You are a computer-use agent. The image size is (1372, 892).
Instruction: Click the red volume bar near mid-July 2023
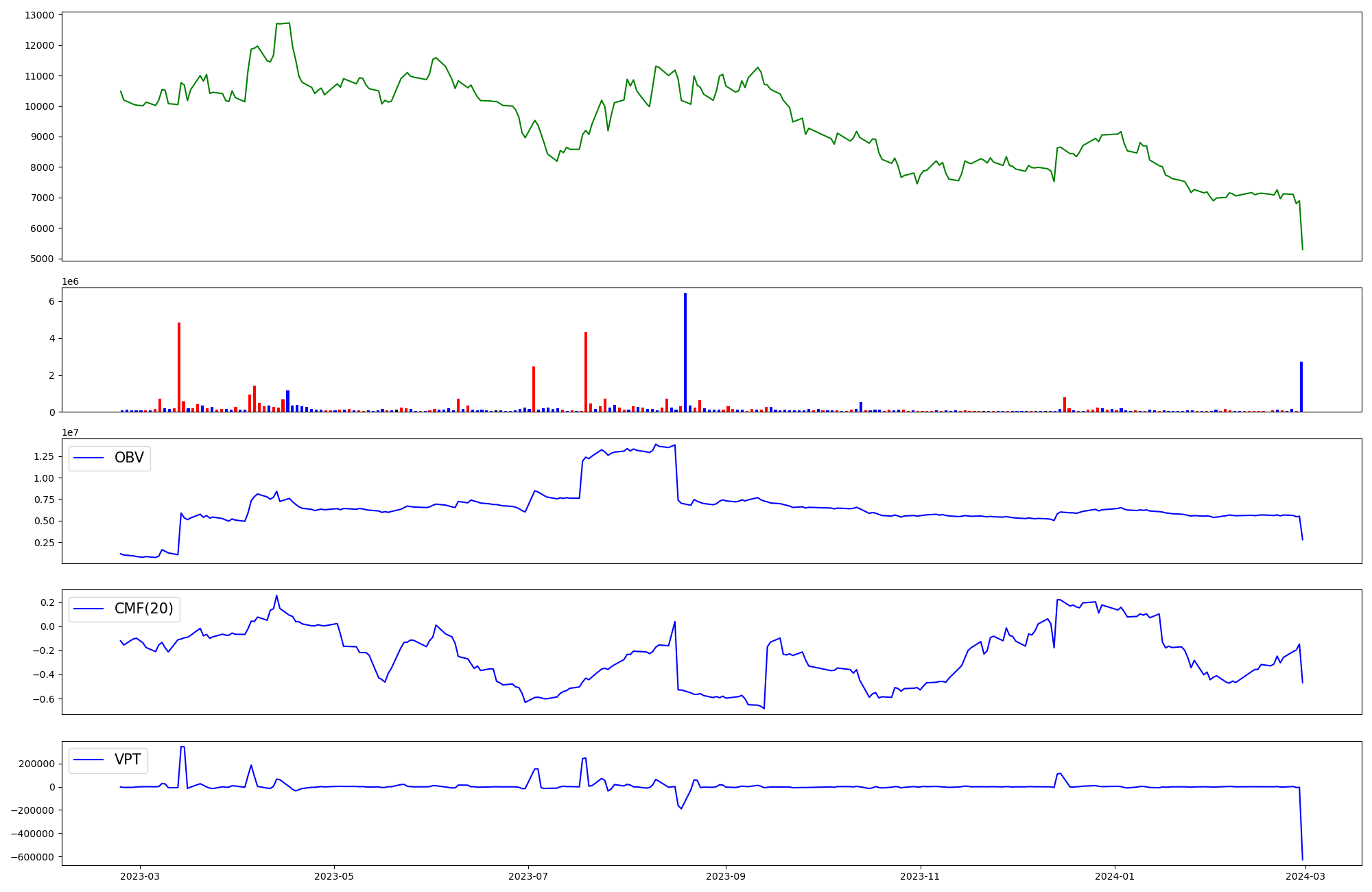pos(585,372)
